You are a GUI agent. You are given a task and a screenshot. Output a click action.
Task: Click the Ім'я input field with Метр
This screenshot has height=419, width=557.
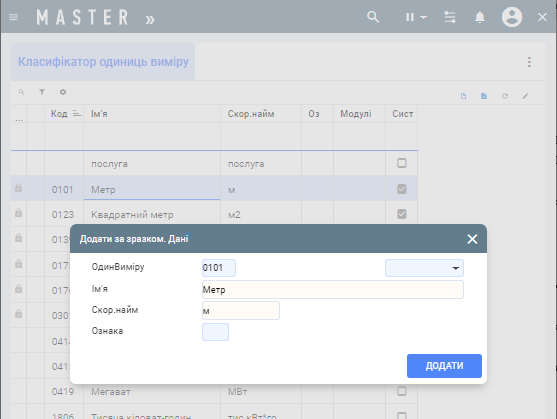click(333, 290)
